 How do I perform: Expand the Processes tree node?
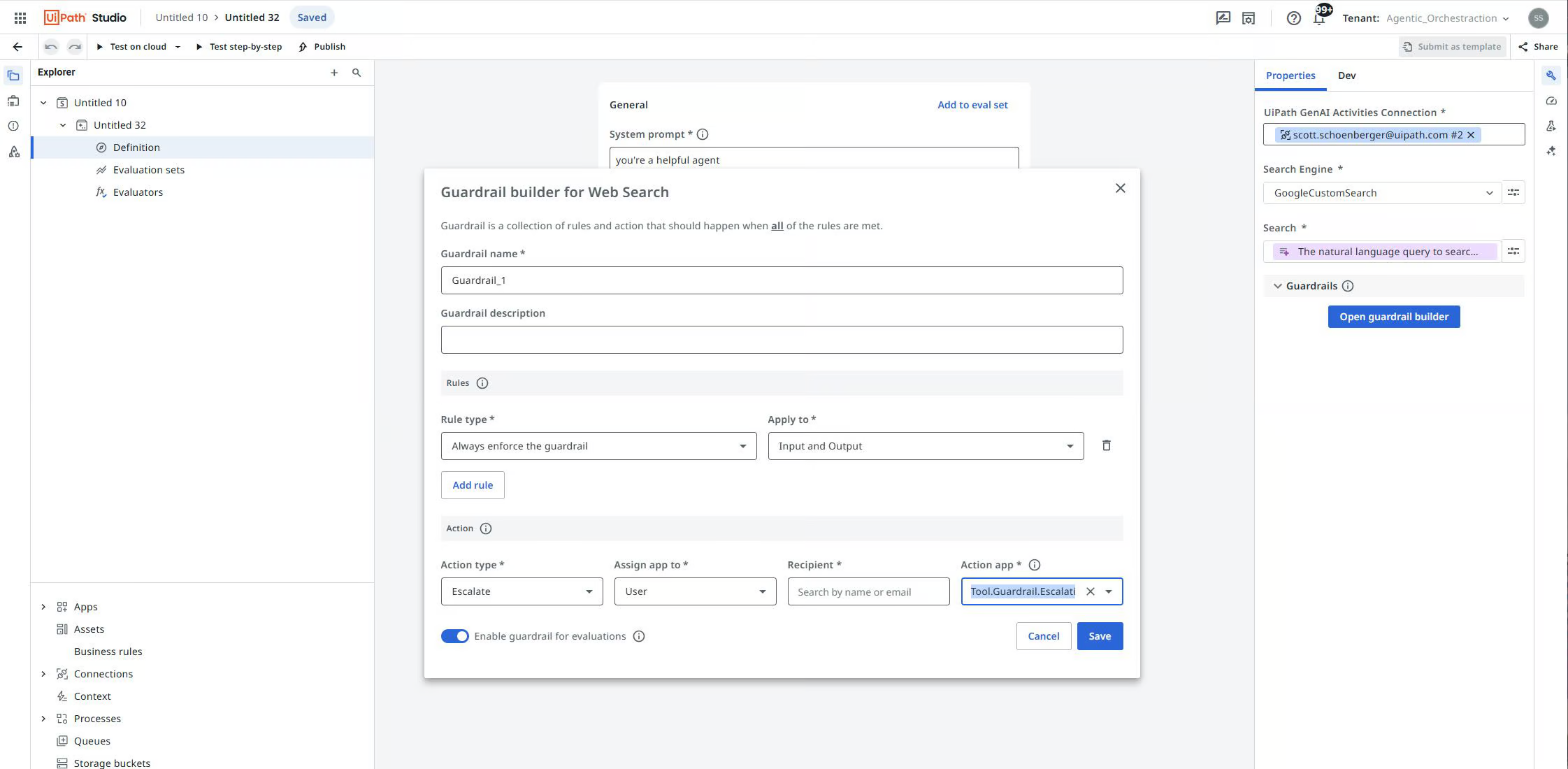pos(43,719)
